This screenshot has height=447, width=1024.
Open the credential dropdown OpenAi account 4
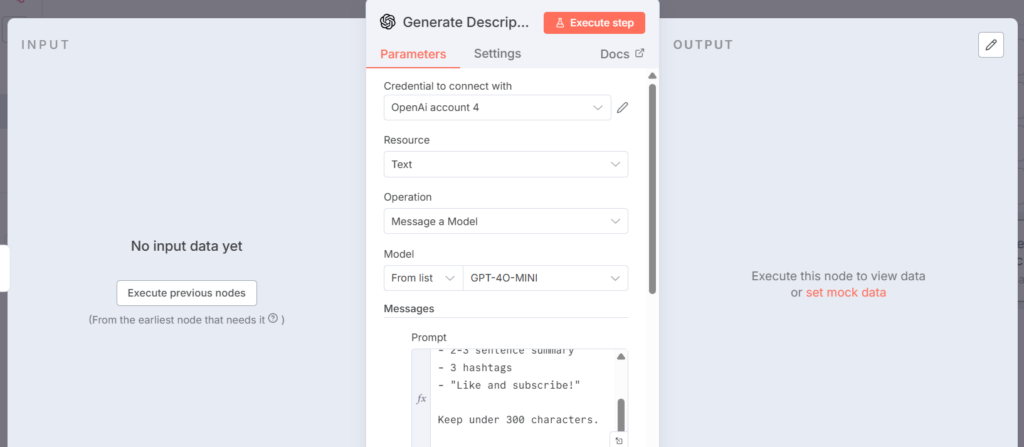[497, 107]
